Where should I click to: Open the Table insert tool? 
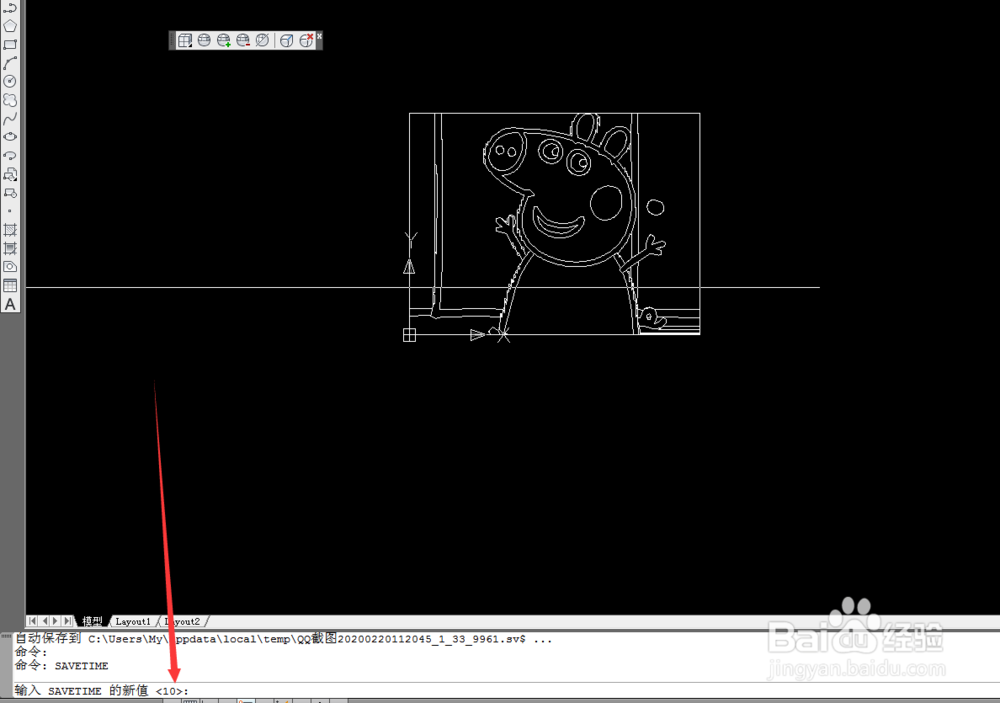[x=10, y=285]
